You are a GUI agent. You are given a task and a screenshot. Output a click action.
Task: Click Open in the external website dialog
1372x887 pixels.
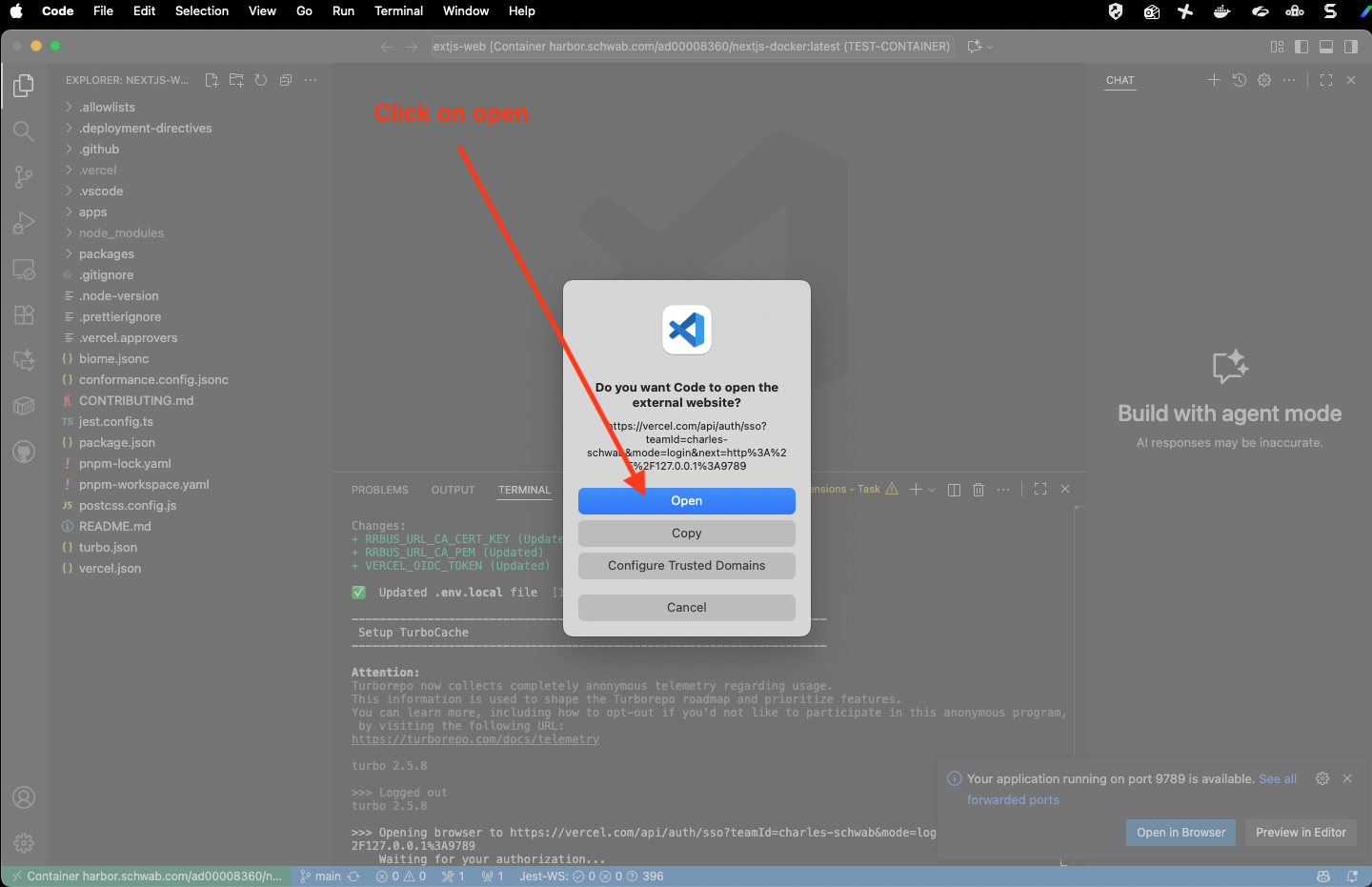click(686, 500)
